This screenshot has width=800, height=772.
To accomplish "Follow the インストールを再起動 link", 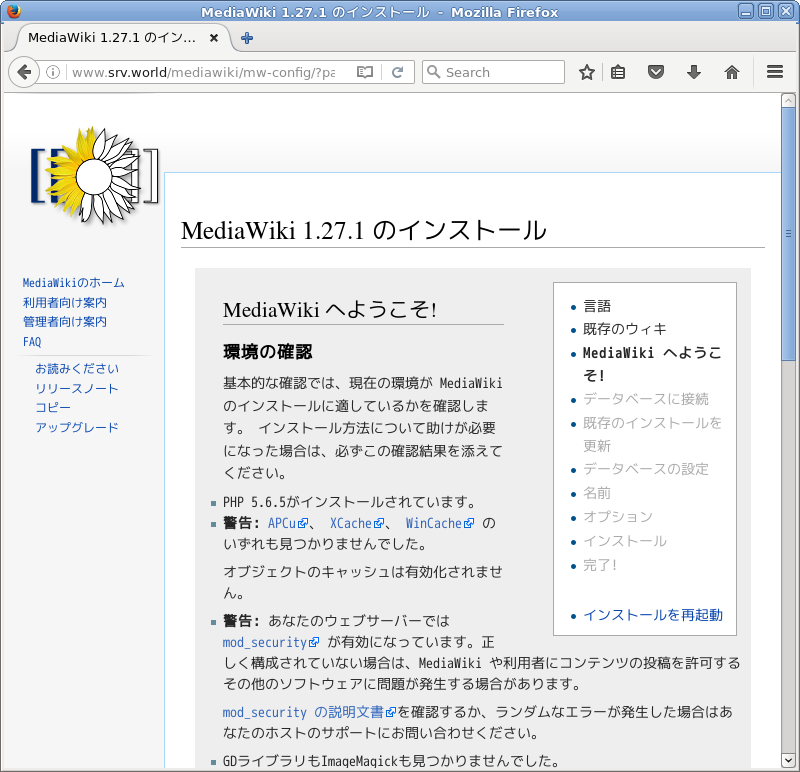I will coord(653,615).
